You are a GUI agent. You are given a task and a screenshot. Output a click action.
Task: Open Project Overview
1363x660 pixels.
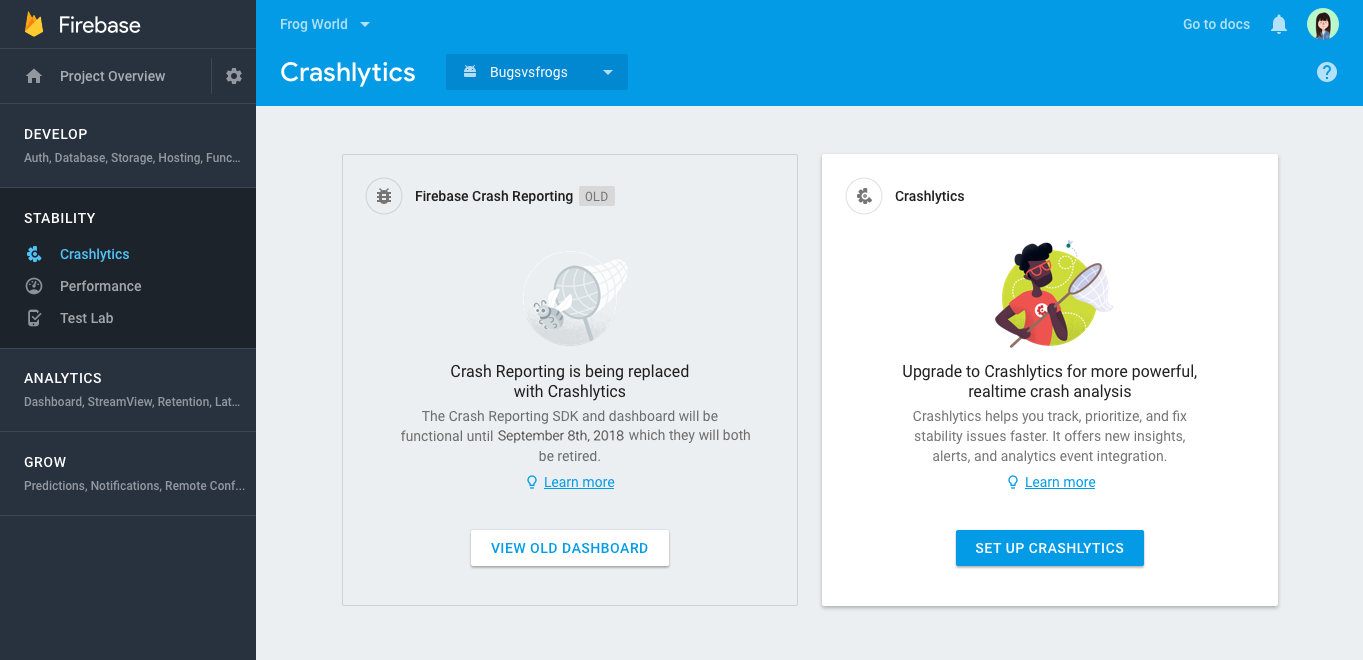tap(112, 76)
